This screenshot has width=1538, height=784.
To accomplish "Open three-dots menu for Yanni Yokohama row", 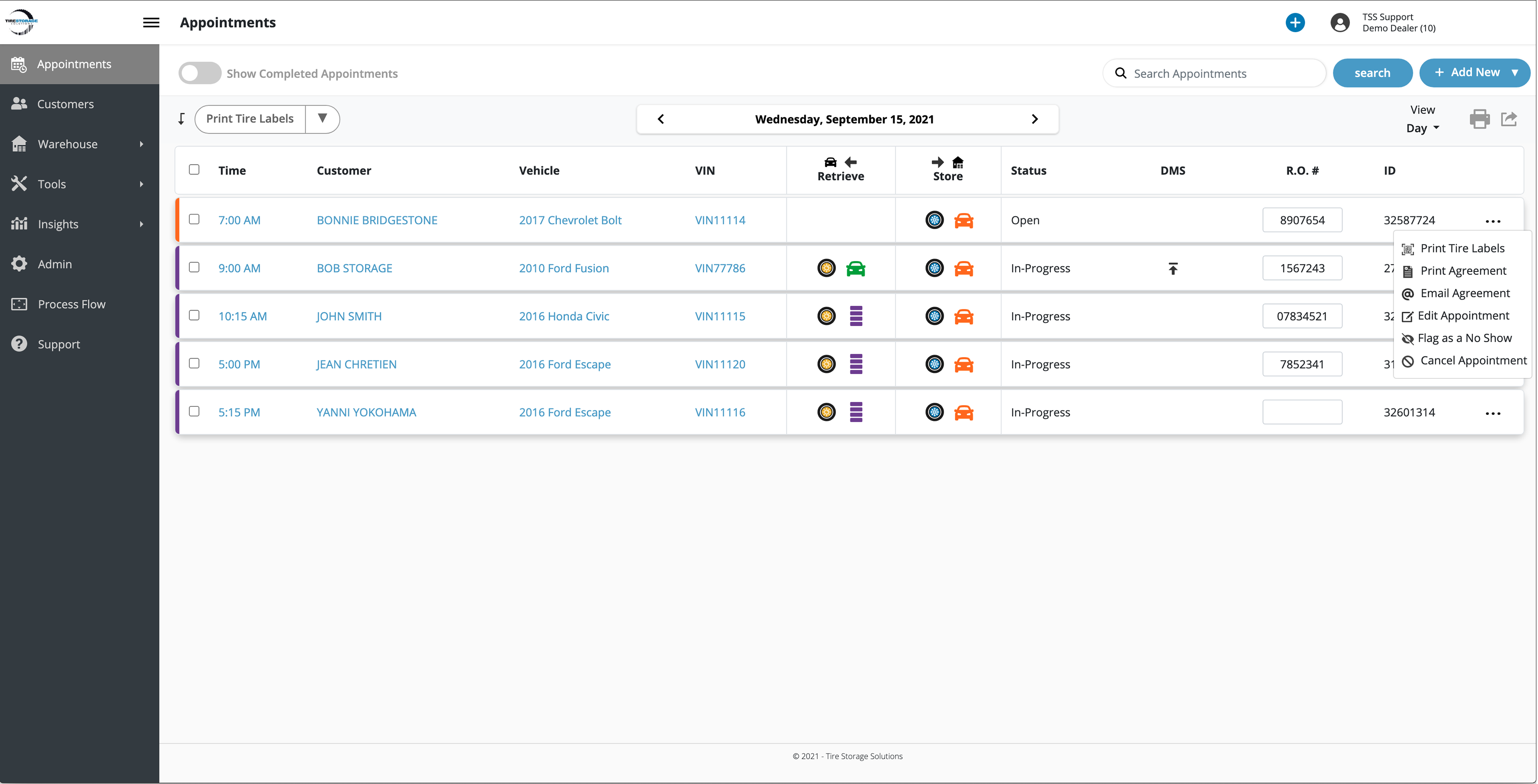I will 1493,413.
